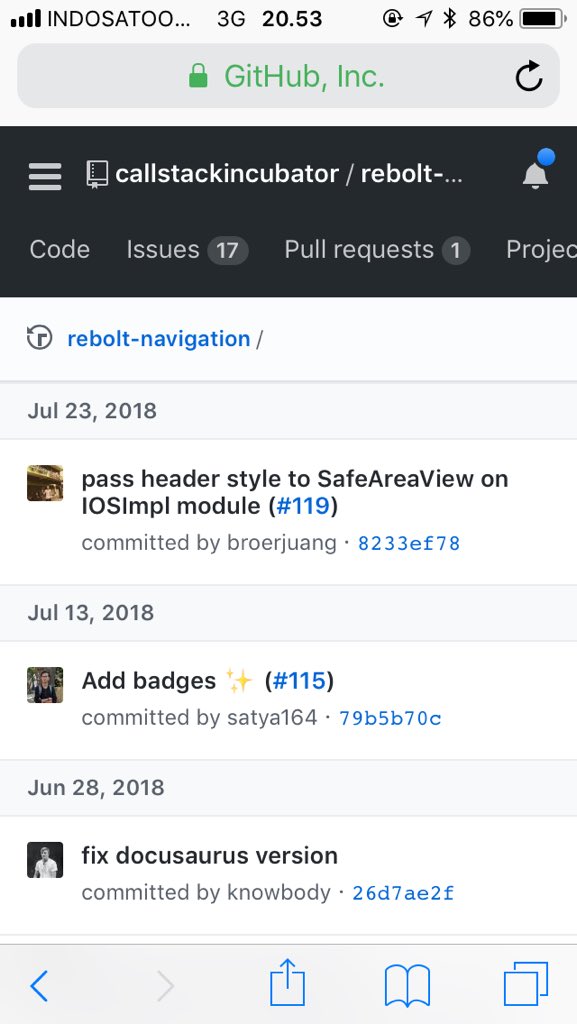The width and height of the screenshot is (577, 1024).
Task: Tap the repository book icon
Action: coord(97,175)
